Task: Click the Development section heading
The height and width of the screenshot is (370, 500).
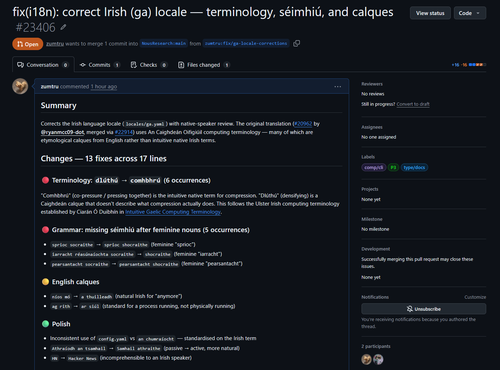Action: tap(376, 249)
